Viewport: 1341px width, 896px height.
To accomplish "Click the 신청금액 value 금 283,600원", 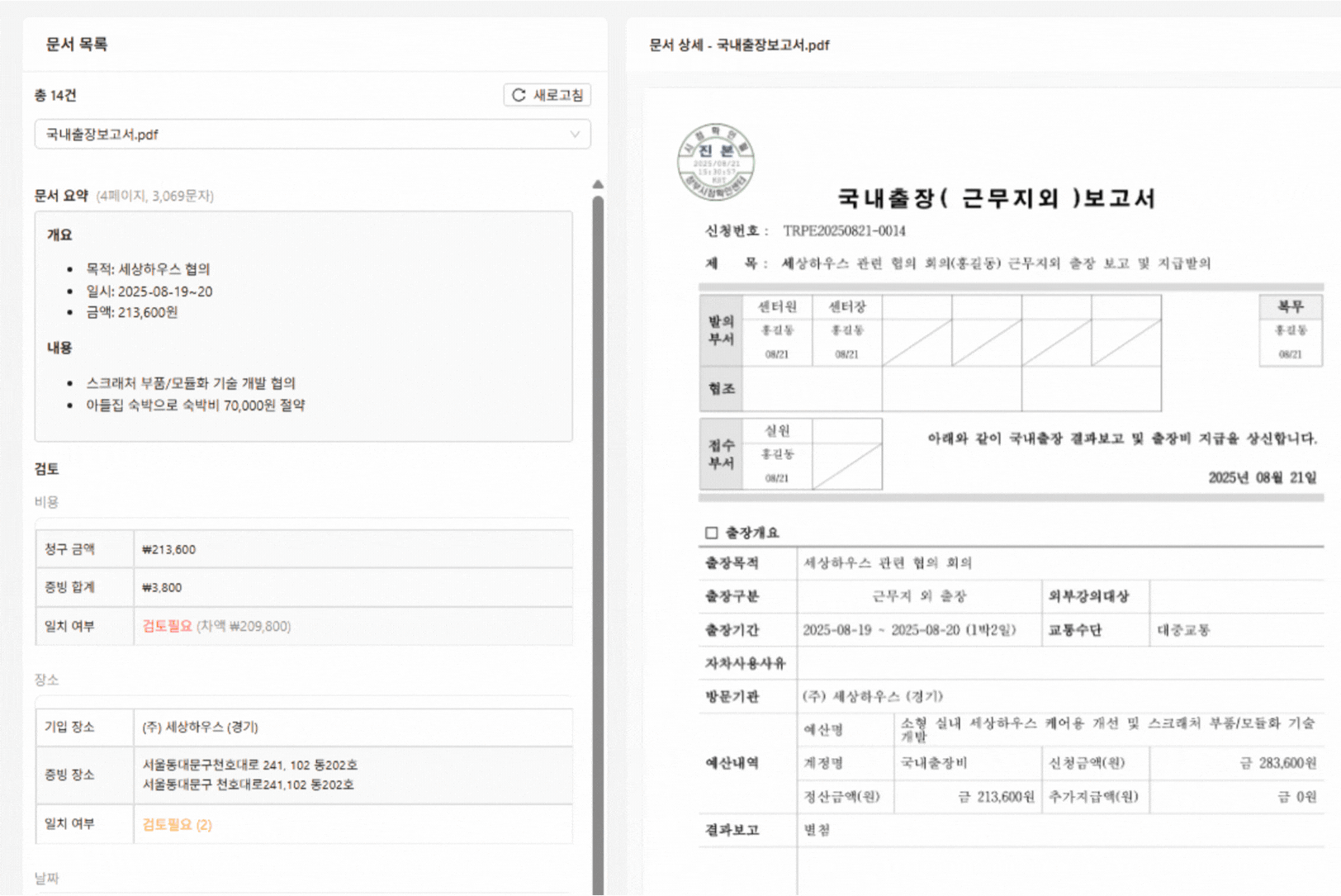I will pos(1278,763).
